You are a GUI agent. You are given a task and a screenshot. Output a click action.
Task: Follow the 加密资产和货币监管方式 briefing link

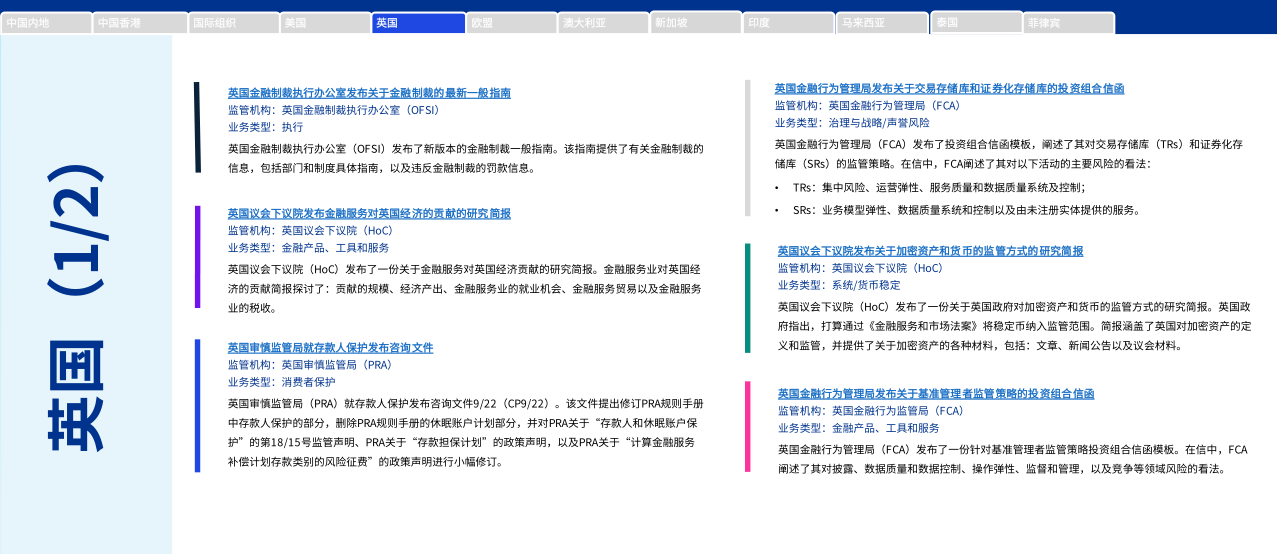[x=930, y=251]
